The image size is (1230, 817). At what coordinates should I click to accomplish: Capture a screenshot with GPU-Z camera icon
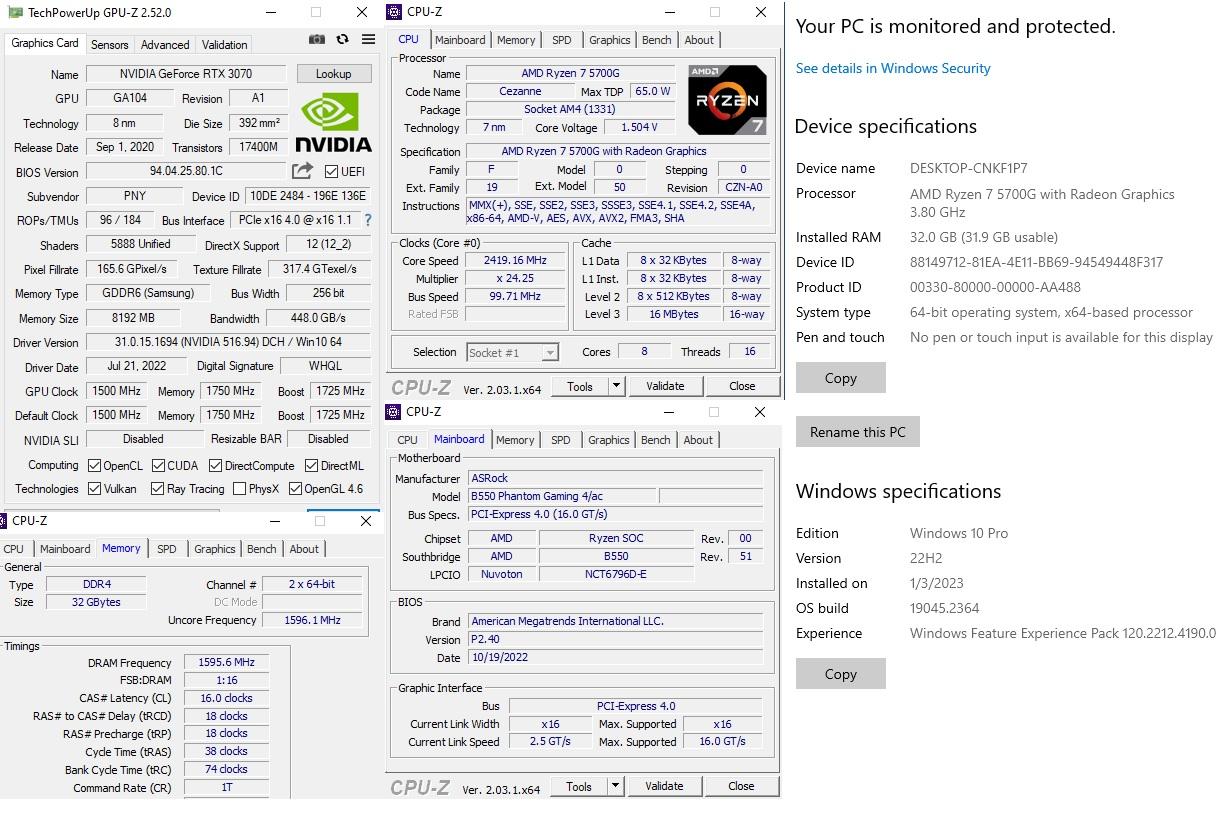(x=317, y=40)
